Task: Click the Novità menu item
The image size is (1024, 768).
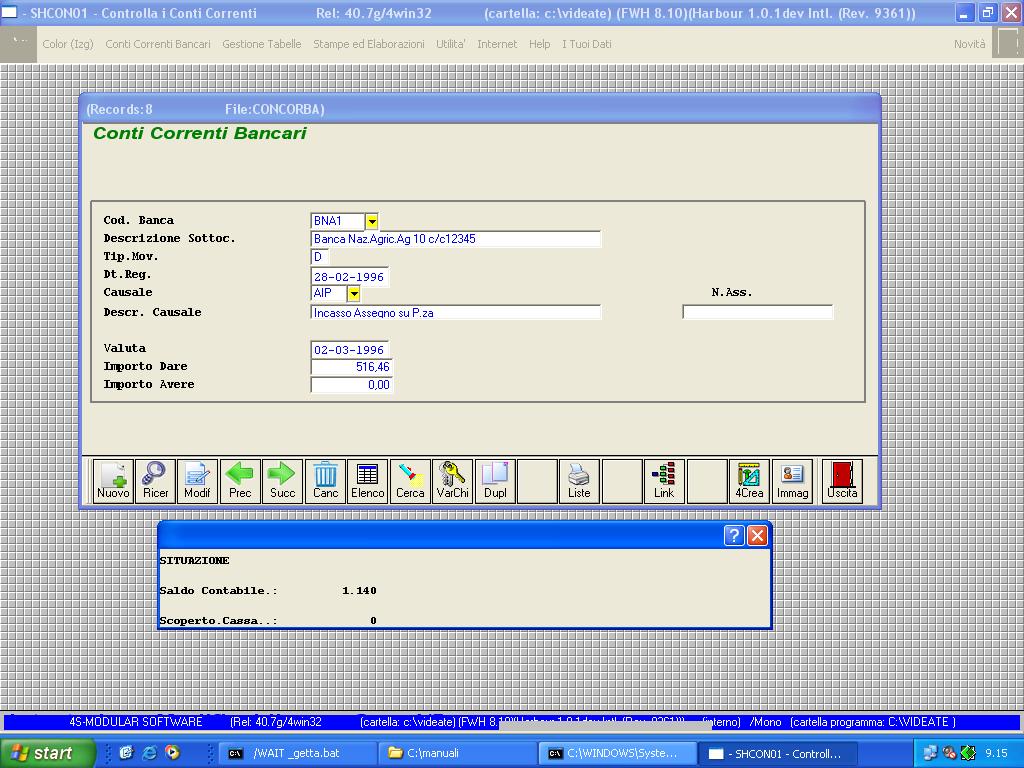Action: tap(970, 44)
